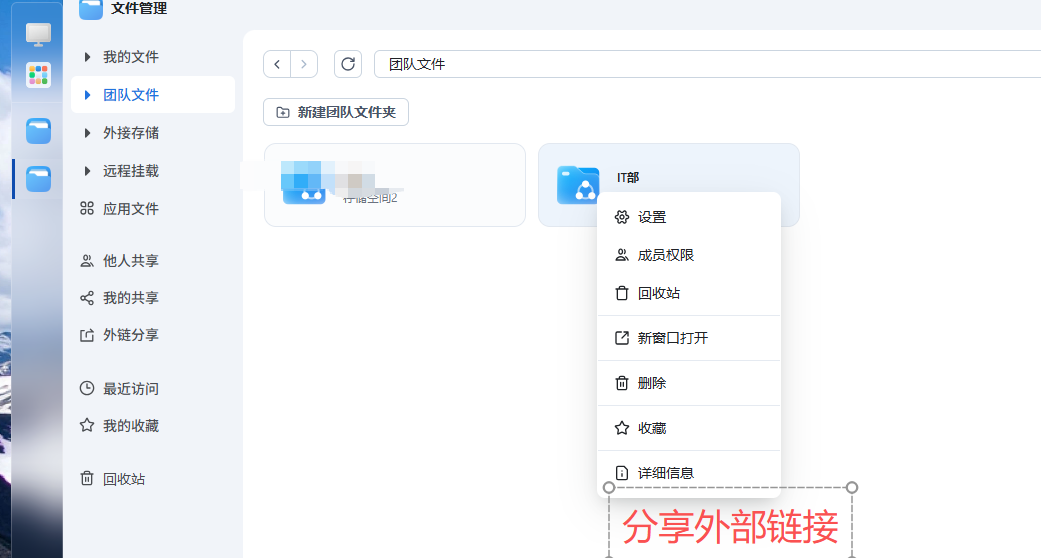Open 我的共享 in the sidebar
The width and height of the screenshot is (1041, 558).
[131, 298]
